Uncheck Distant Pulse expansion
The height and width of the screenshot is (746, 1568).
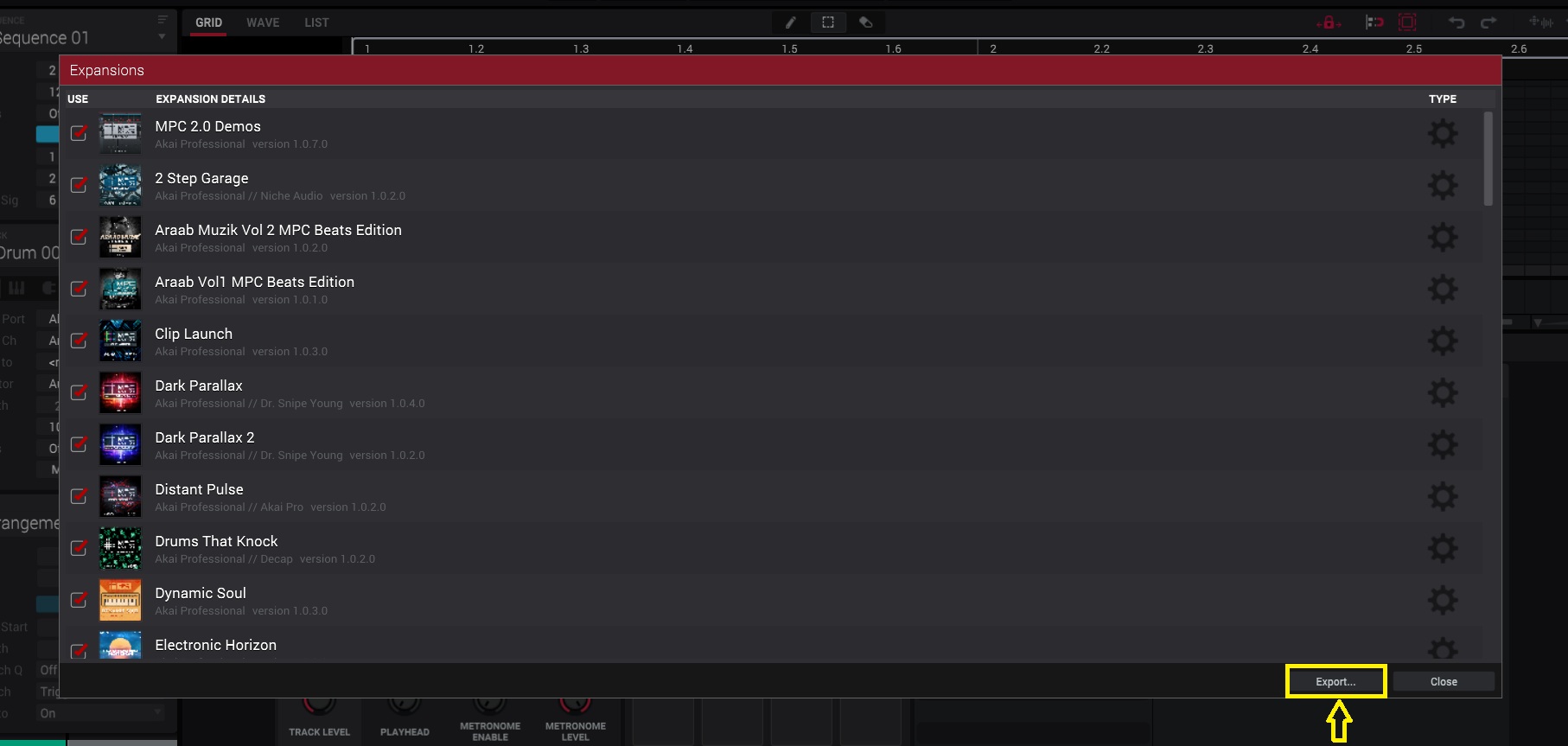[x=79, y=496]
